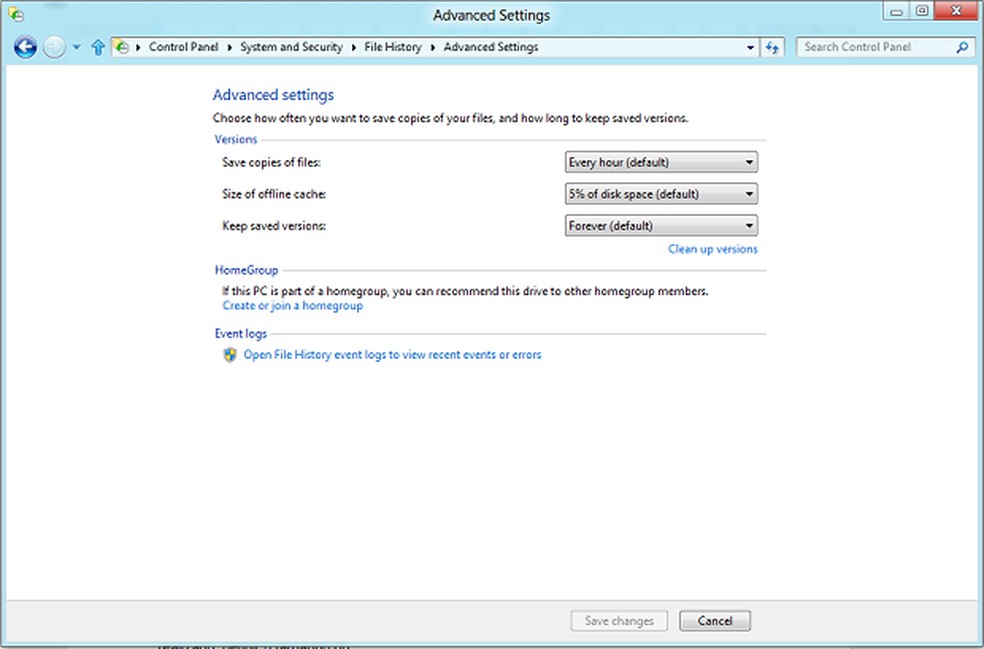The height and width of the screenshot is (649, 984).
Task: Open the Size of offline cache dropdown
Action: coord(661,194)
